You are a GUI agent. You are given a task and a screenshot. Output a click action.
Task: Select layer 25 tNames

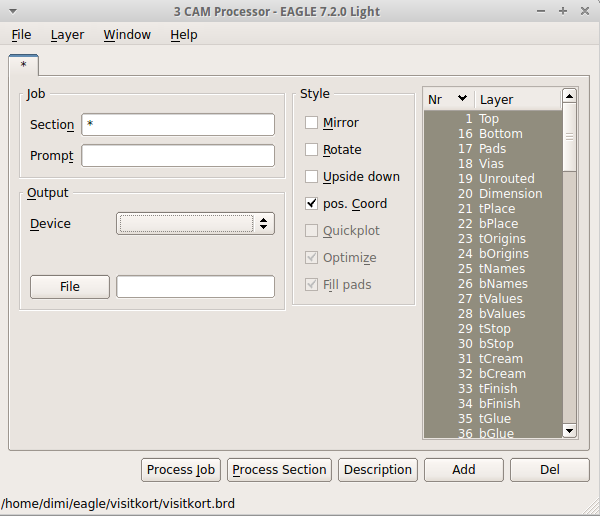click(x=493, y=269)
